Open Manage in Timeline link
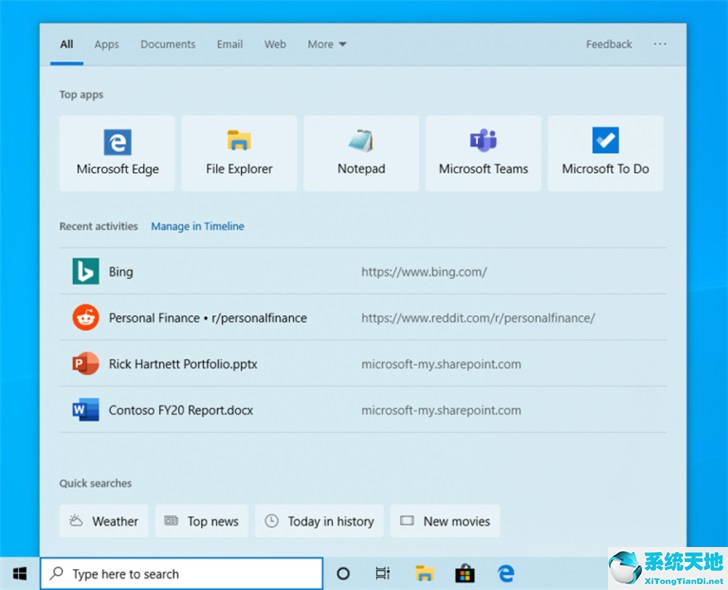 click(x=198, y=226)
